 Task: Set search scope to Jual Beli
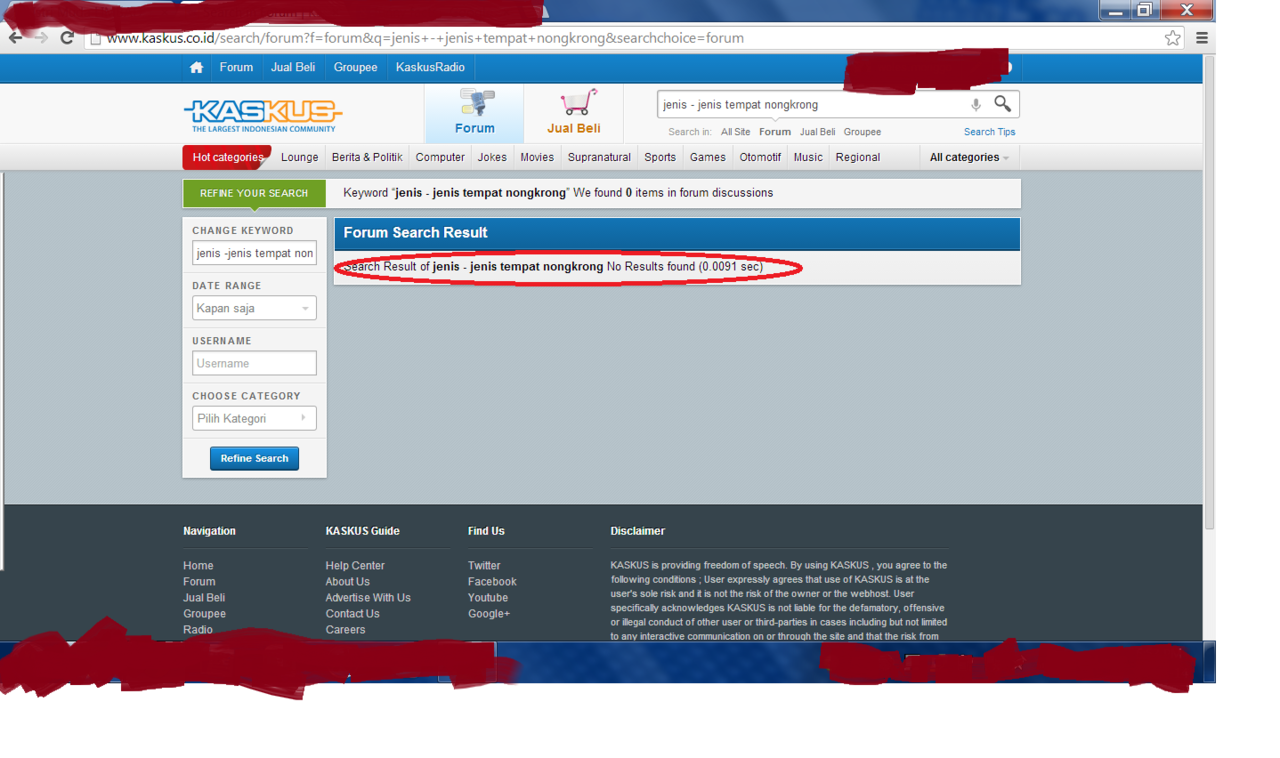coord(817,132)
